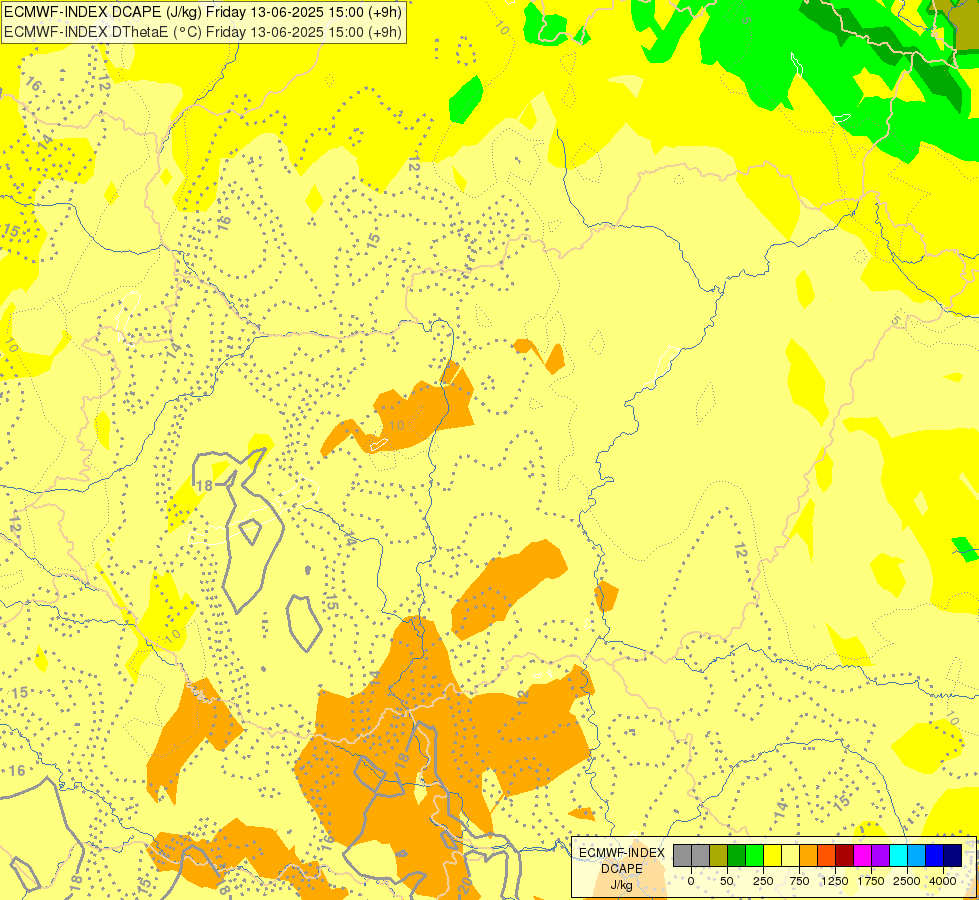Select the red-orange legend swatch
Viewport: 979px width, 900px height.
tap(827, 855)
